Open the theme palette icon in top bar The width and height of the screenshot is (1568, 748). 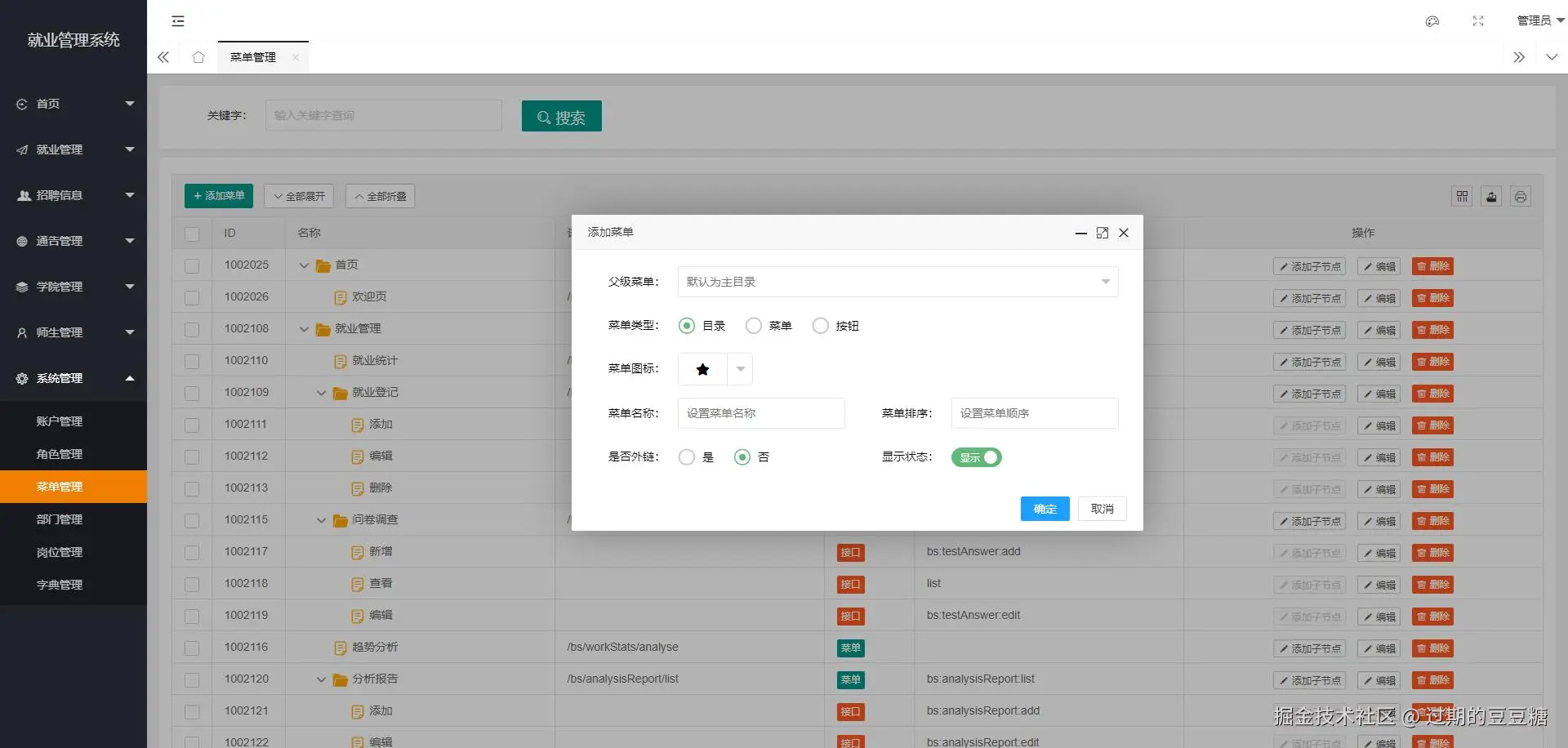tap(1432, 21)
